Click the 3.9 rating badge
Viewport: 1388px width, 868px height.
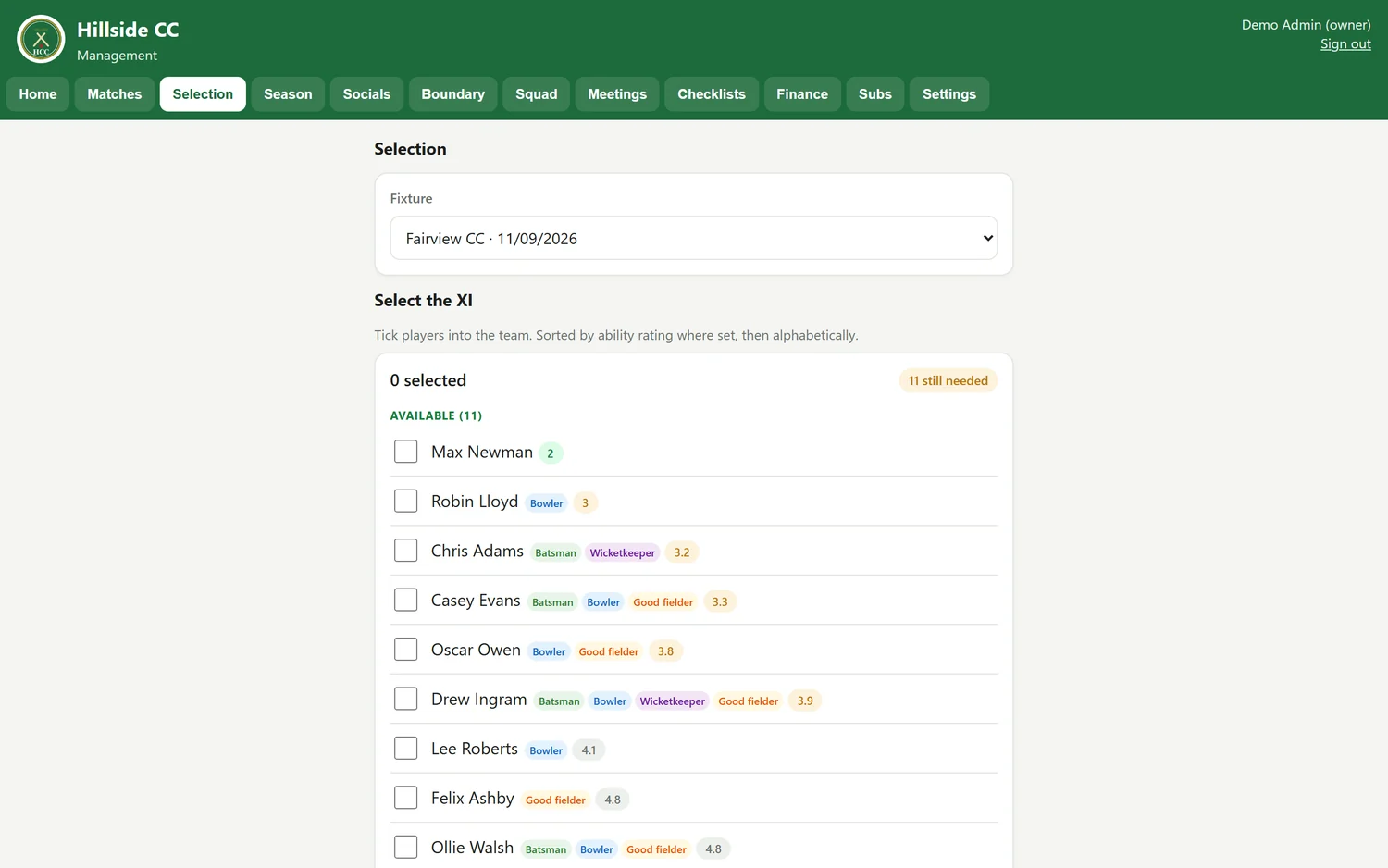[805, 701]
